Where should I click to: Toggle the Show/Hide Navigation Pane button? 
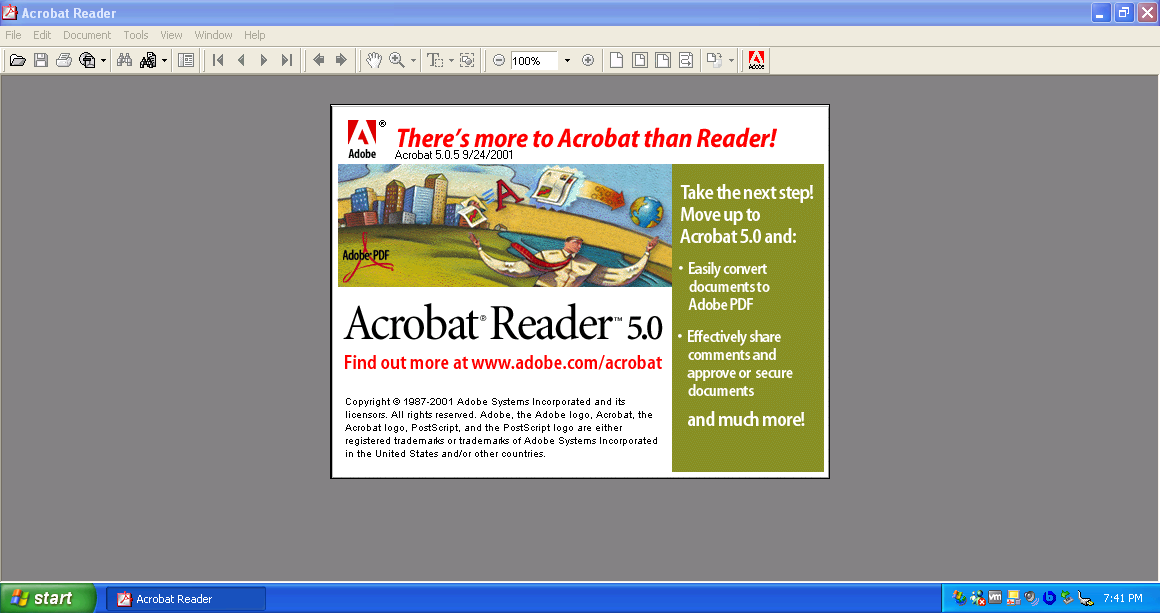[185, 60]
